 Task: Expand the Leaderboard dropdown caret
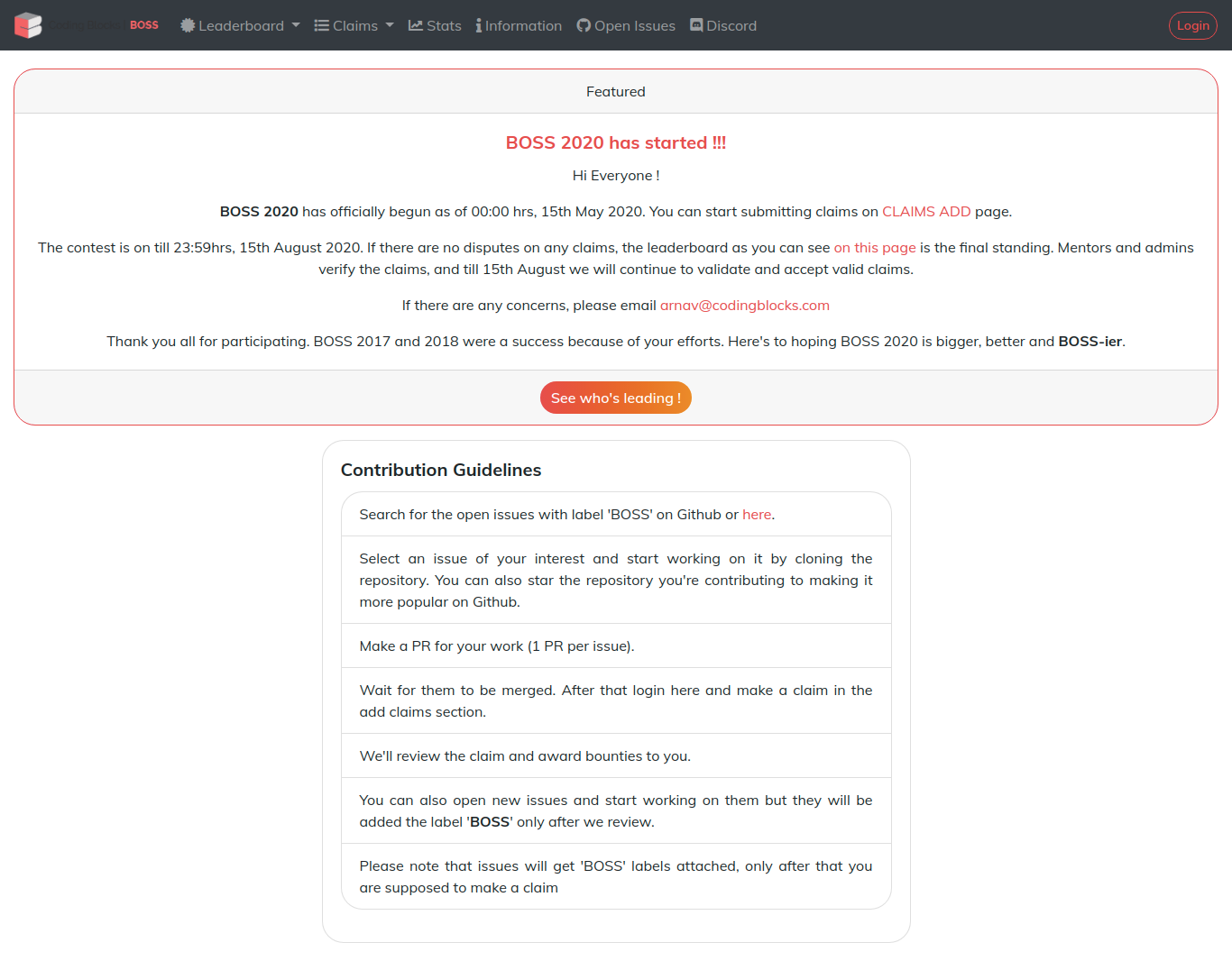(296, 25)
